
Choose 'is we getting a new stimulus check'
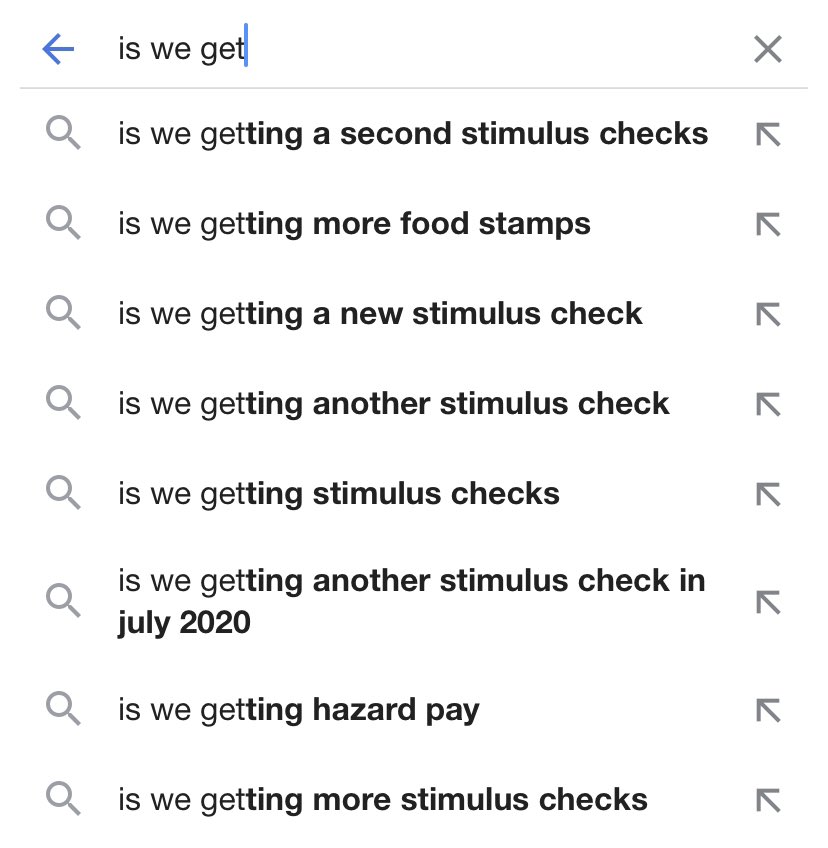(x=380, y=314)
